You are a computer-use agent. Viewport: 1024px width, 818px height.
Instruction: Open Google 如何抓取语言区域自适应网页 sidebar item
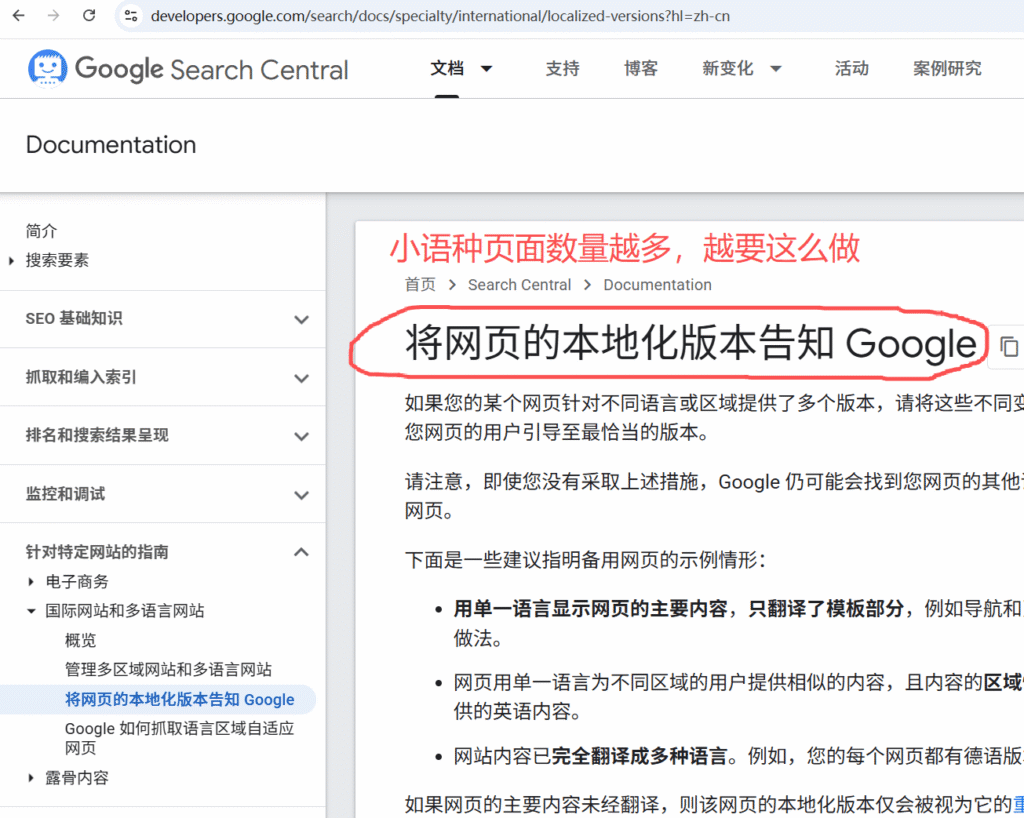point(180,738)
